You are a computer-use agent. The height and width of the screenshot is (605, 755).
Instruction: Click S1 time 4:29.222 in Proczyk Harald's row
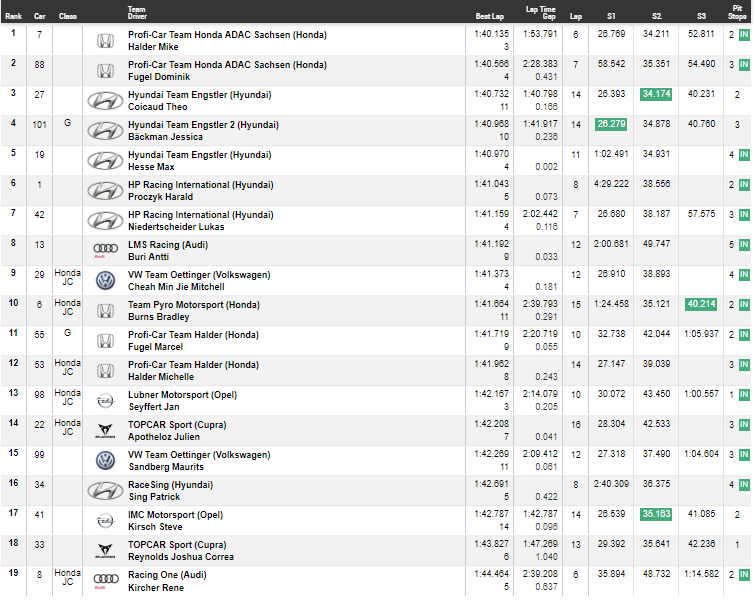coord(611,184)
